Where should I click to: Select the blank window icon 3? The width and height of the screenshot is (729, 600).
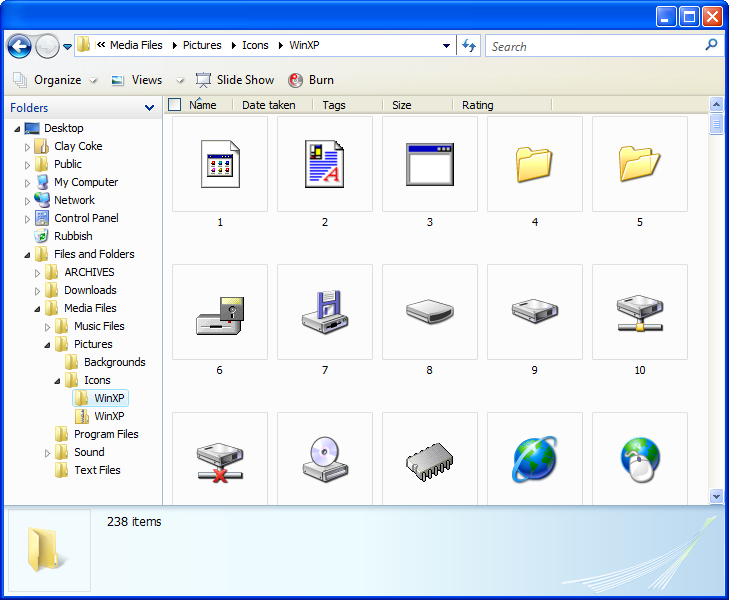click(430, 164)
